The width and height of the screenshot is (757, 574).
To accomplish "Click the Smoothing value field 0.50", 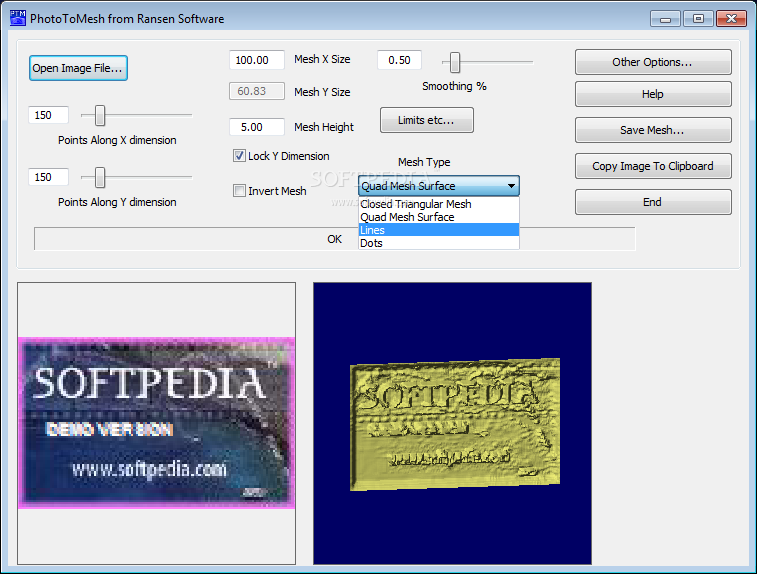I will tap(399, 60).
